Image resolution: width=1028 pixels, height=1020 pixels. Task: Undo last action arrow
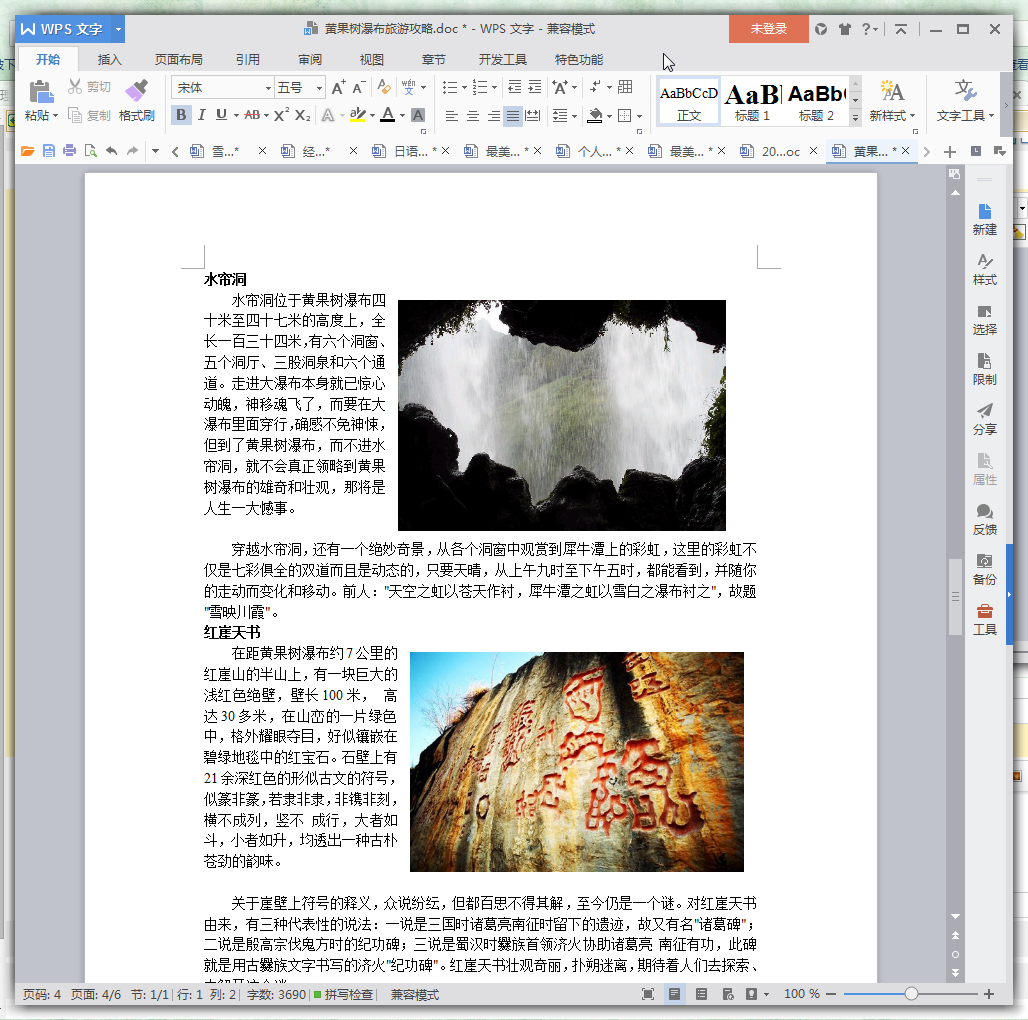111,151
